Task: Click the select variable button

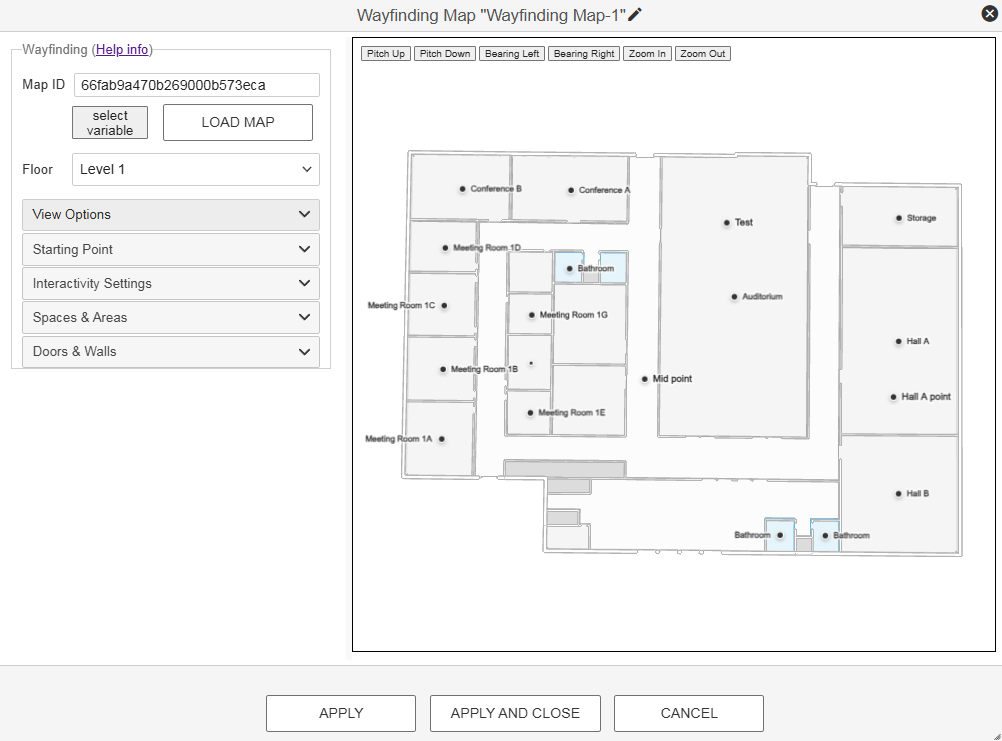Action: [109, 122]
